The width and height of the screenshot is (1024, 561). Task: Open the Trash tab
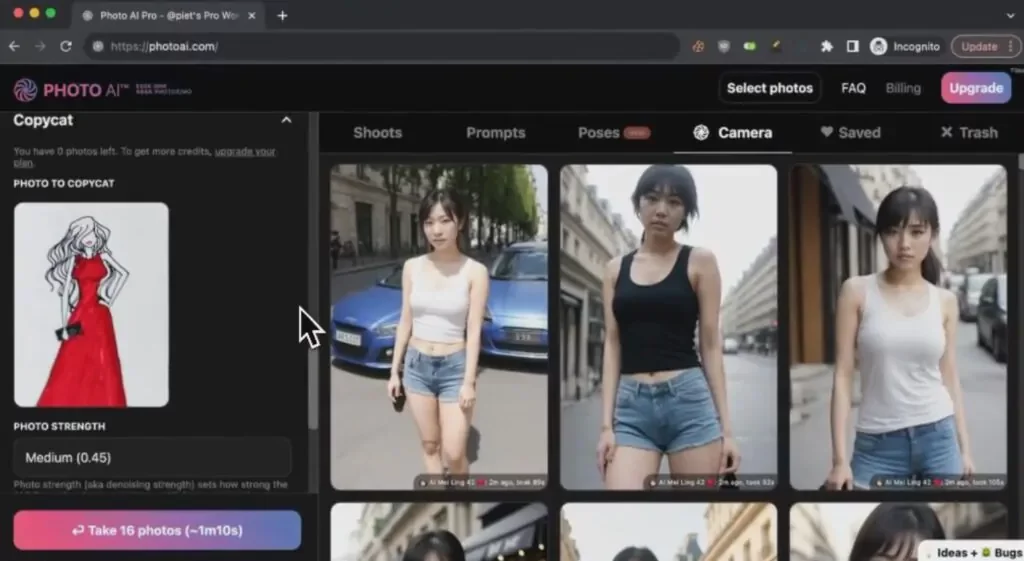click(x=968, y=132)
